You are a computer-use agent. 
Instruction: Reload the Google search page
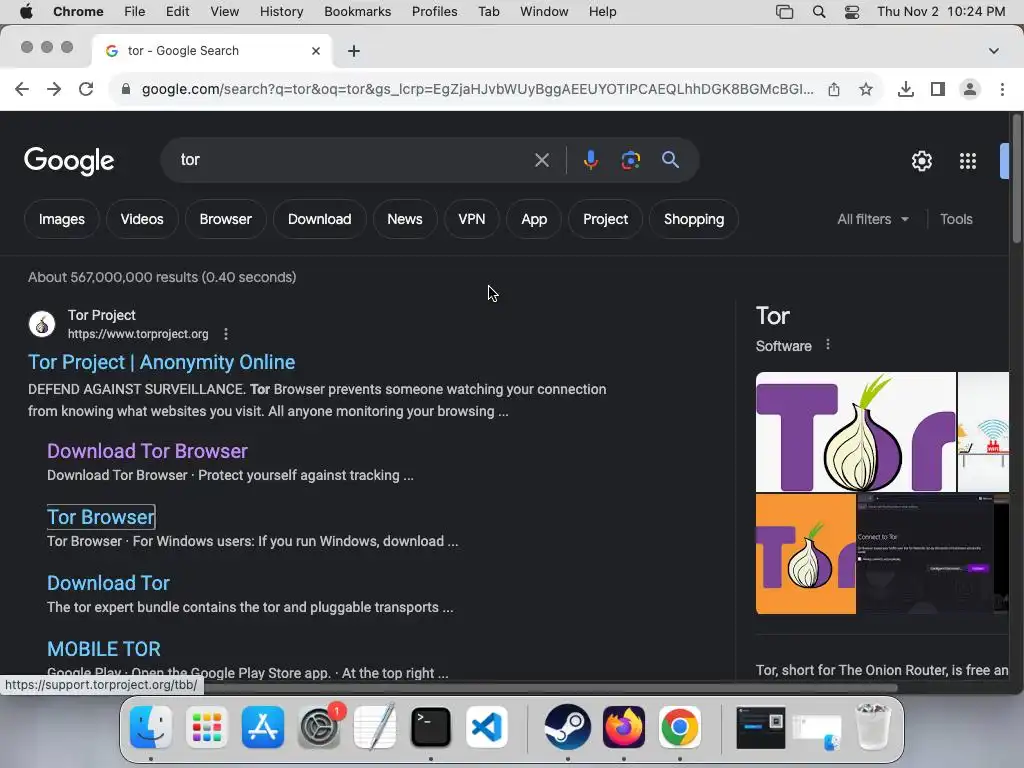coord(86,89)
